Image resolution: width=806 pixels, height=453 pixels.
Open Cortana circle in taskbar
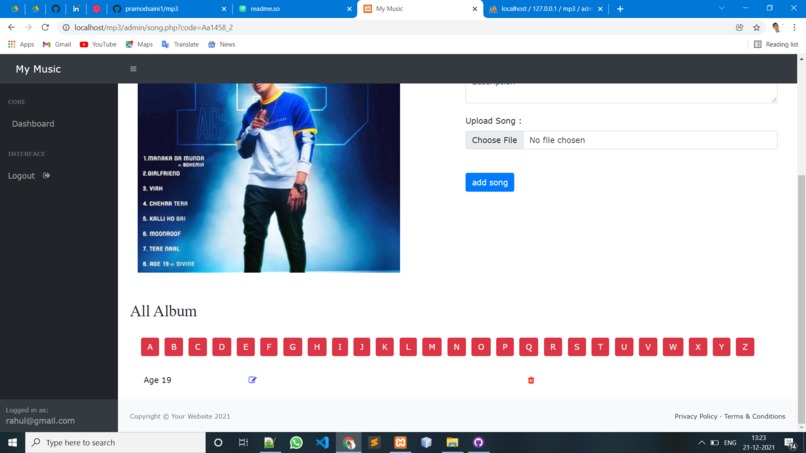(x=218, y=442)
